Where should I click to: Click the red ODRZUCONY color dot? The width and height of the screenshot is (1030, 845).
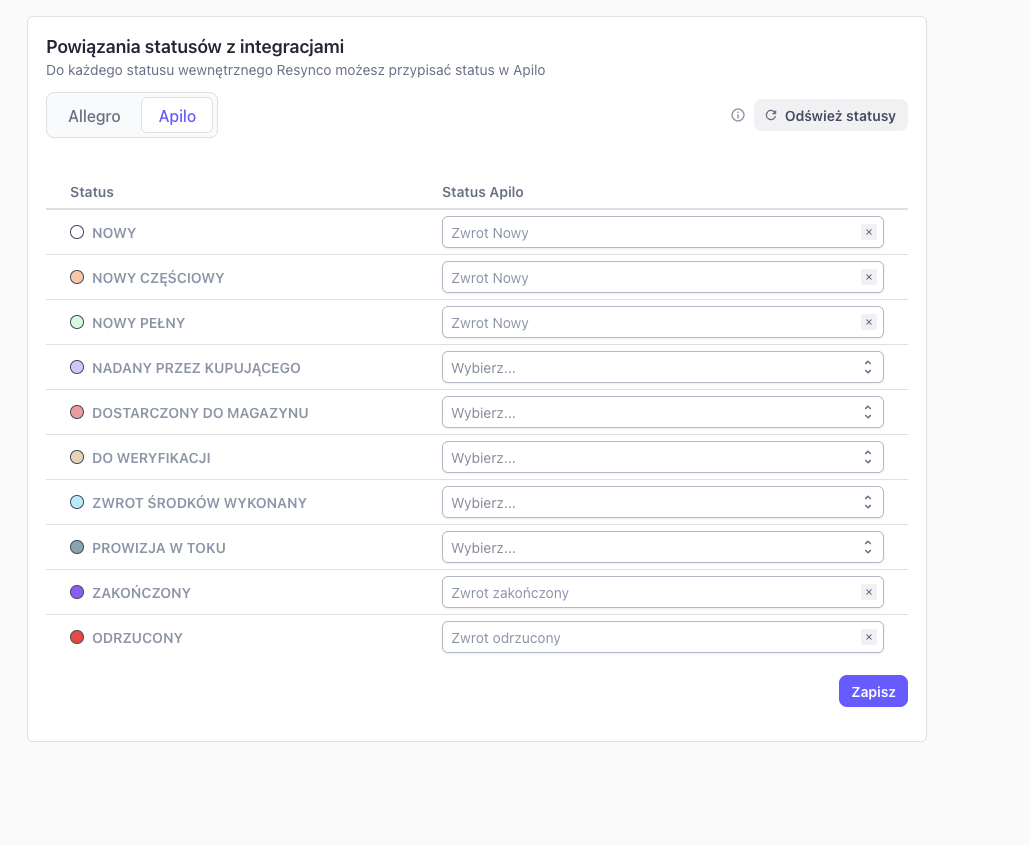(77, 637)
